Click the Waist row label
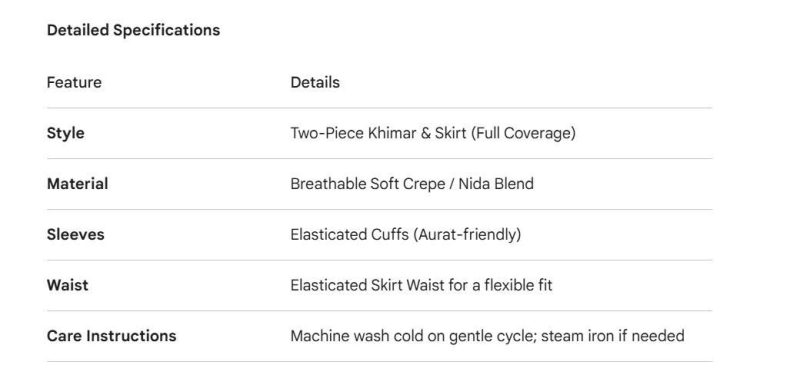The image size is (800, 375). (67, 285)
